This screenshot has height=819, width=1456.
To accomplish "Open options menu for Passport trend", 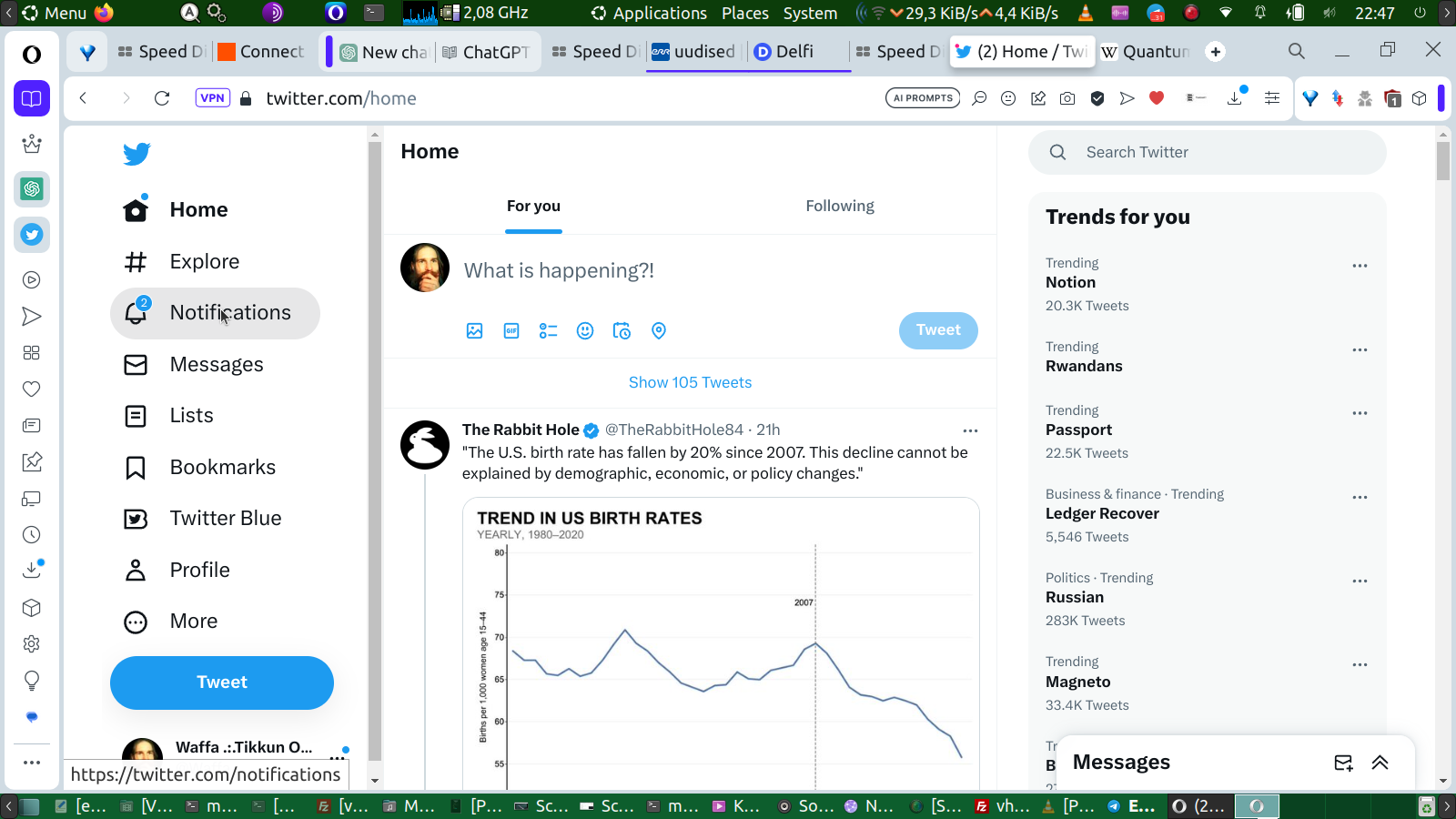I will [x=1360, y=413].
